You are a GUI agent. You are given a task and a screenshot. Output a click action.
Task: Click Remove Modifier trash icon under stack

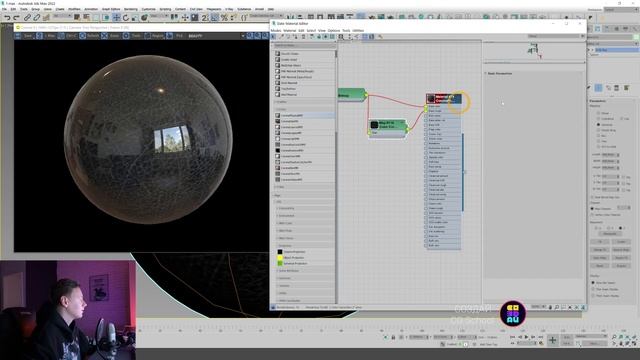point(617,88)
